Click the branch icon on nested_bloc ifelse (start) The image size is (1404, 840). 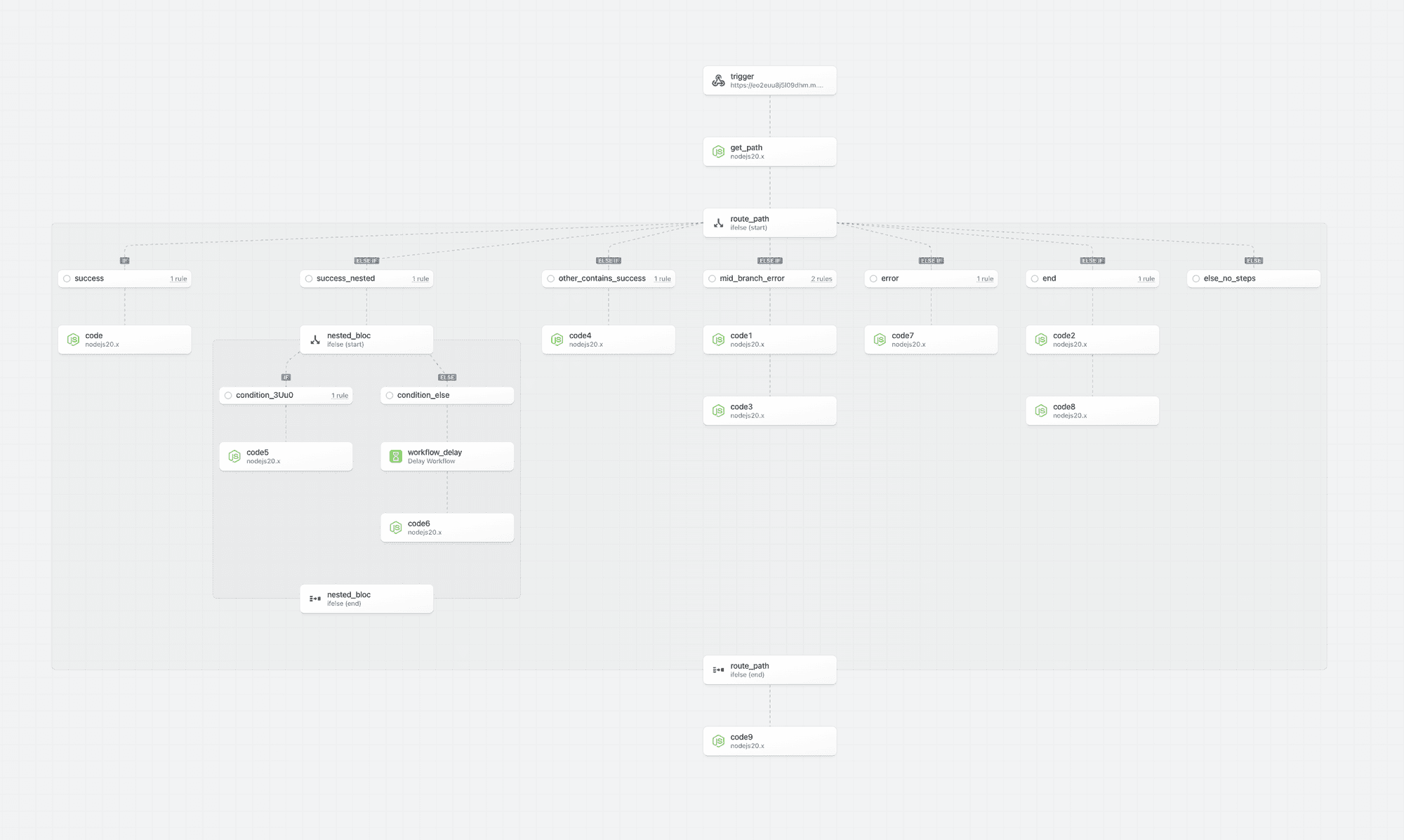(x=315, y=340)
